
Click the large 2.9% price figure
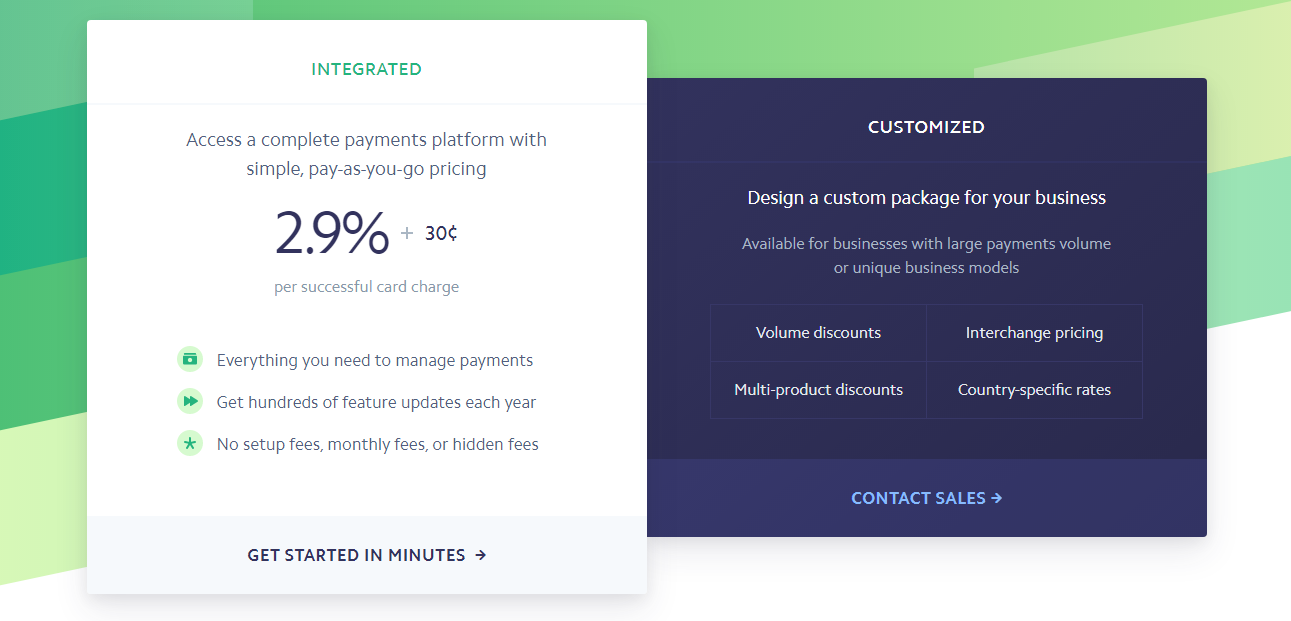[x=331, y=233]
